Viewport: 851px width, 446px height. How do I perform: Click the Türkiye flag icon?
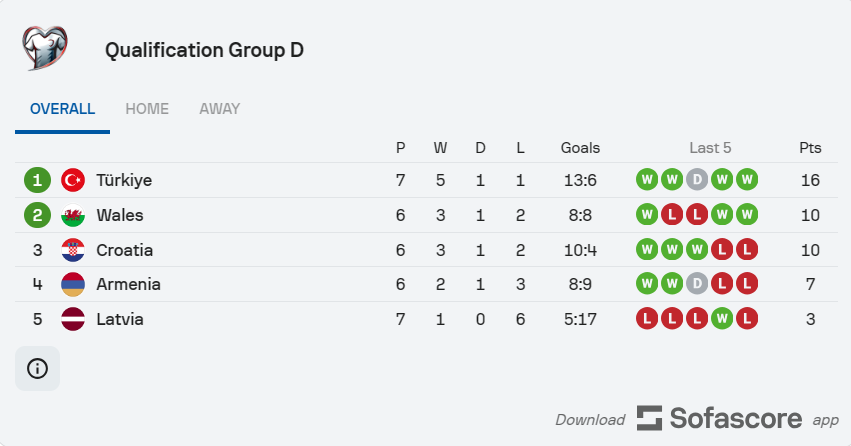pyautogui.click(x=73, y=180)
